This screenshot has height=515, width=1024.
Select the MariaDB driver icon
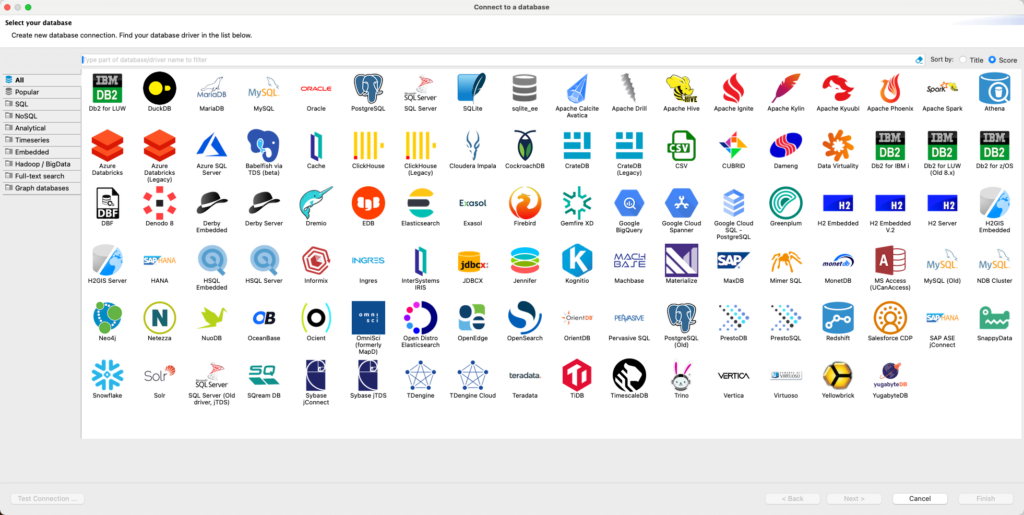[x=211, y=89]
